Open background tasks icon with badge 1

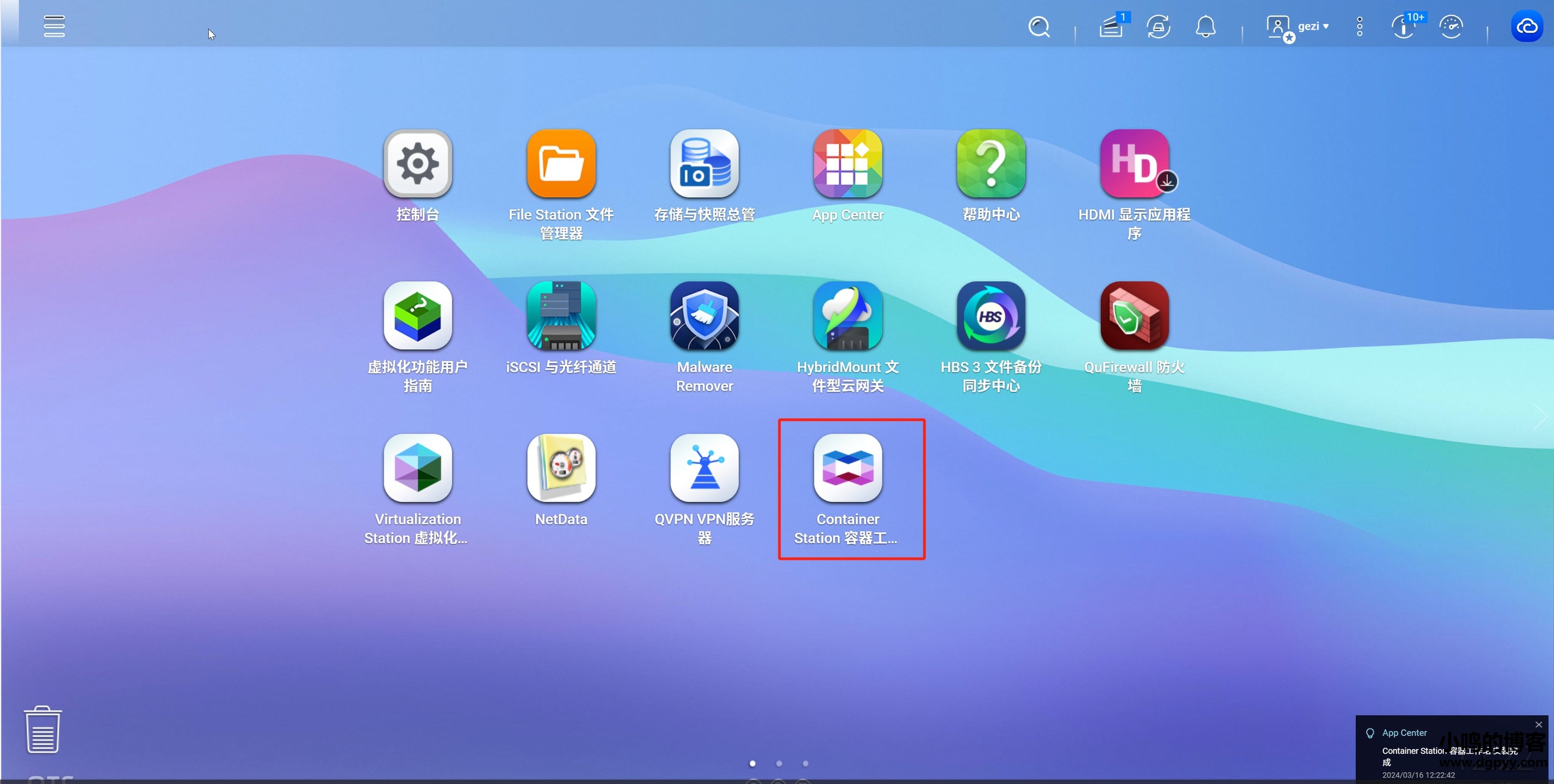(x=1112, y=26)
